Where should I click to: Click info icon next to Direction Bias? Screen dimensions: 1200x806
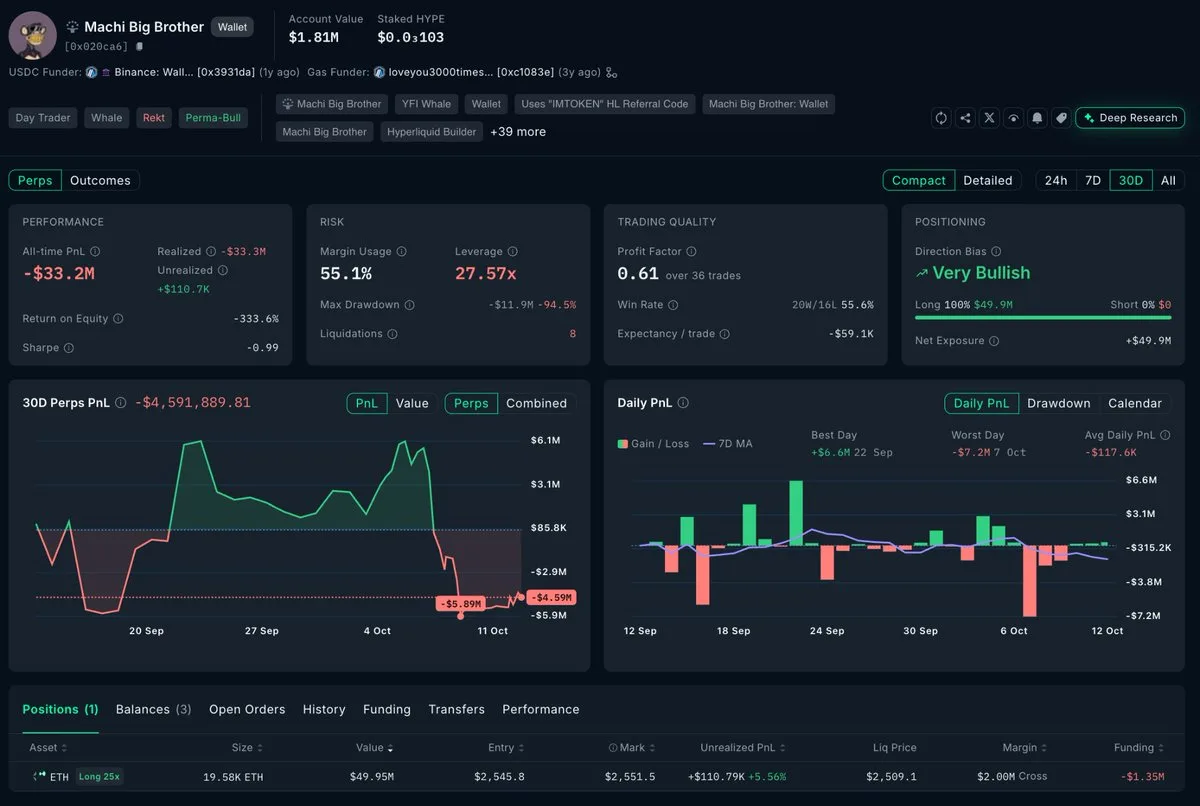(x=995, y=252)
